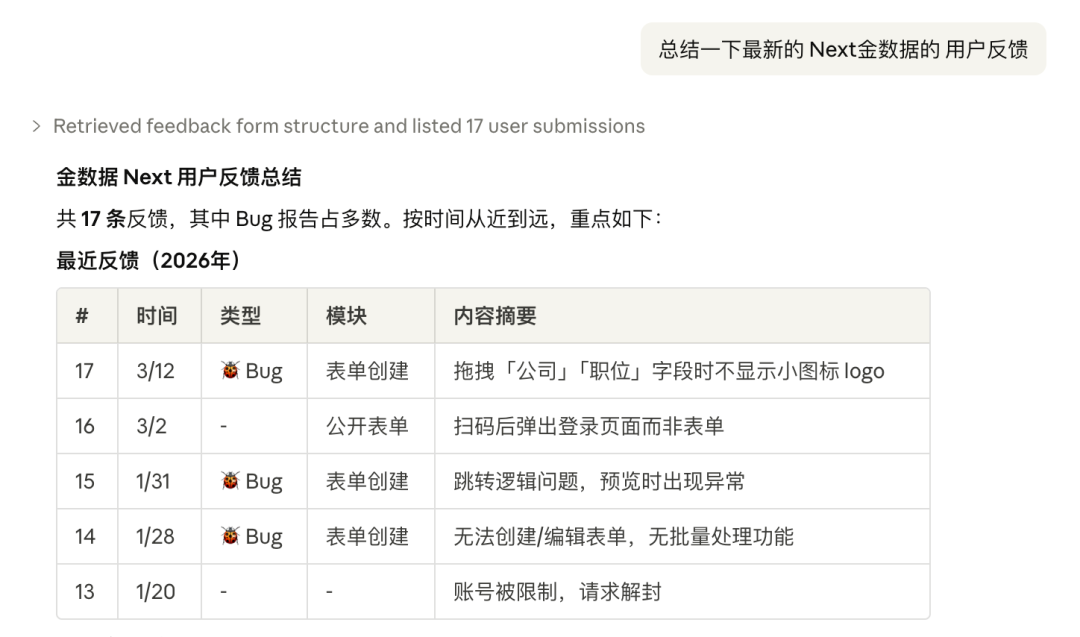
Task: Click the bug icon in row 17
Action: tap(231, 371)
